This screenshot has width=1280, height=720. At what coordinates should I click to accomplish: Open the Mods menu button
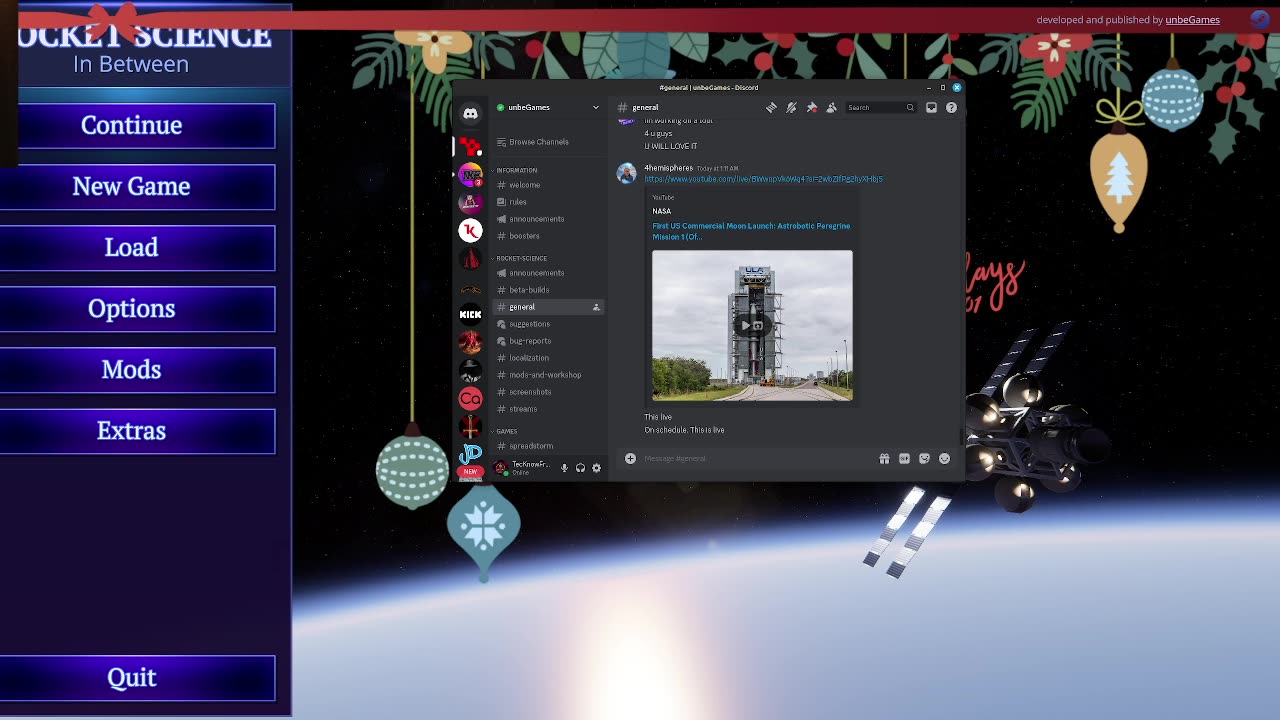(x=137, y=369)
